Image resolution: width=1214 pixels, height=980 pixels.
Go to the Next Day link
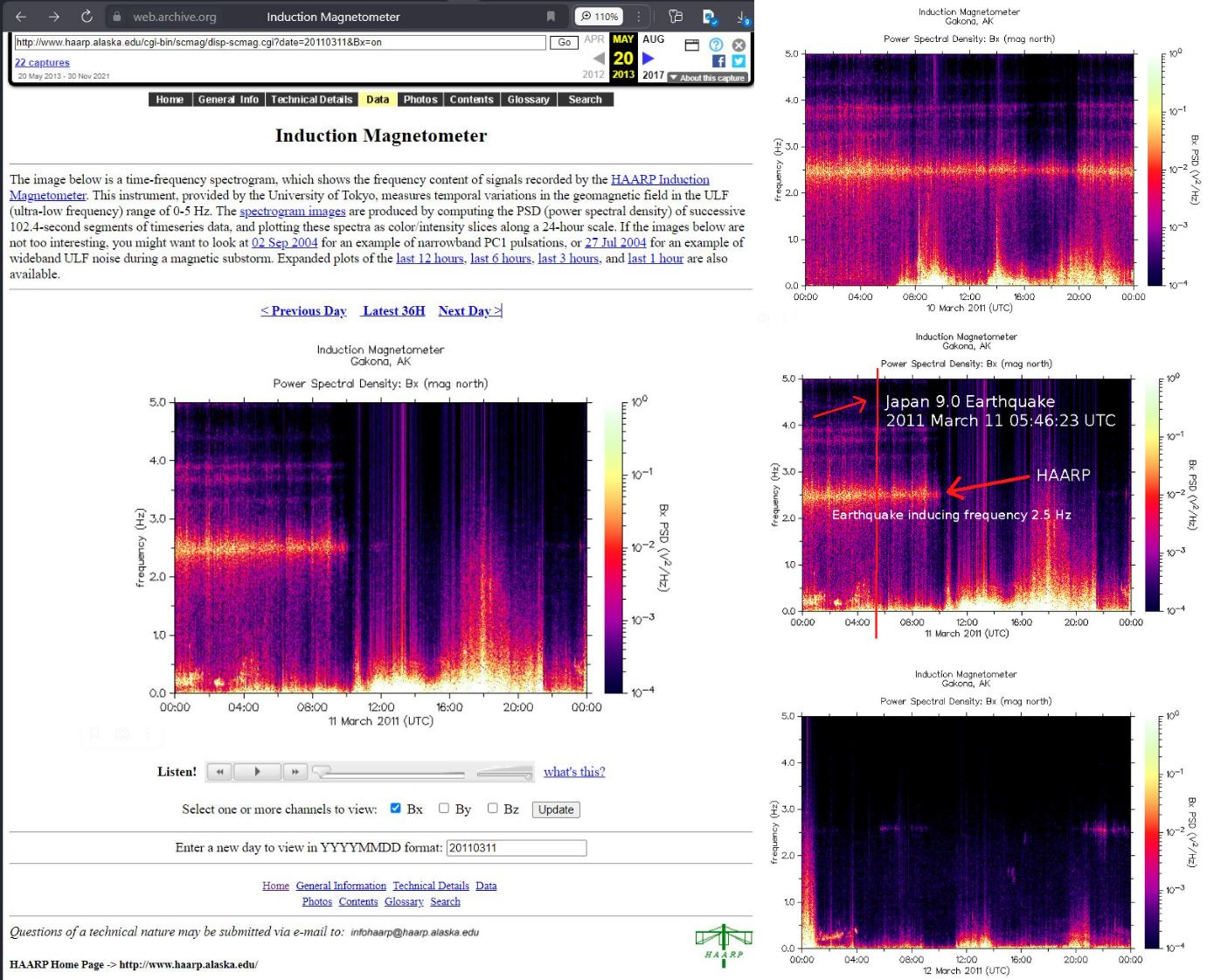point(470,310)
